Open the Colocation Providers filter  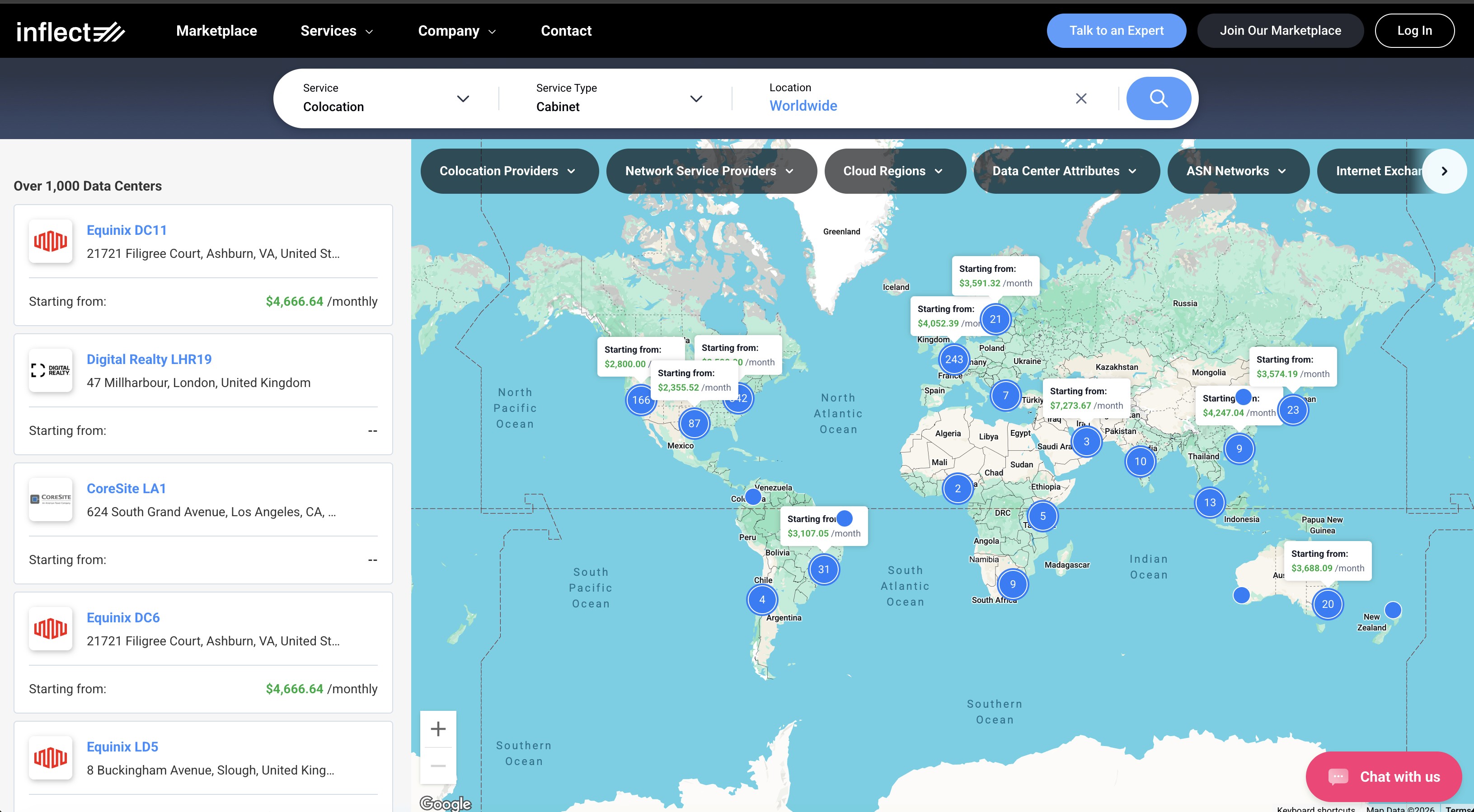(509, 170)
